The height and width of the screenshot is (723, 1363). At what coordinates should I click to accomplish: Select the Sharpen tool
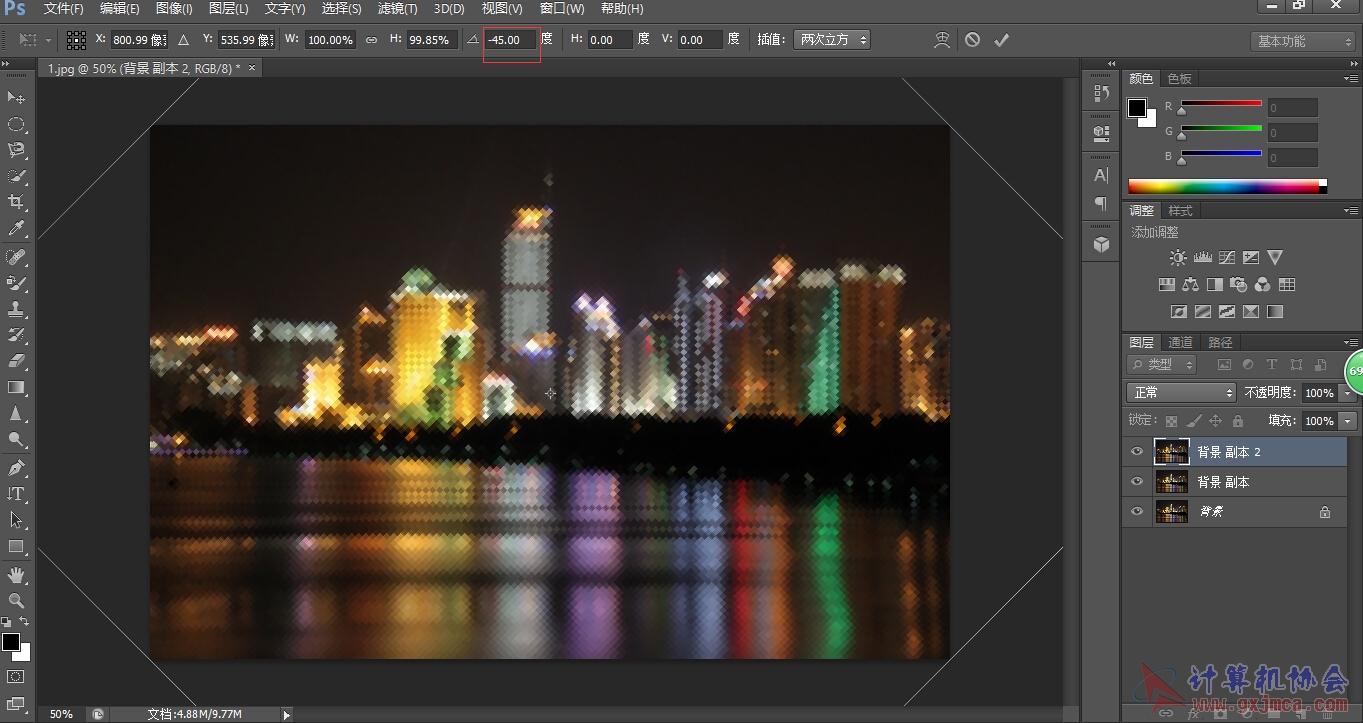click(x=16, y=413)
